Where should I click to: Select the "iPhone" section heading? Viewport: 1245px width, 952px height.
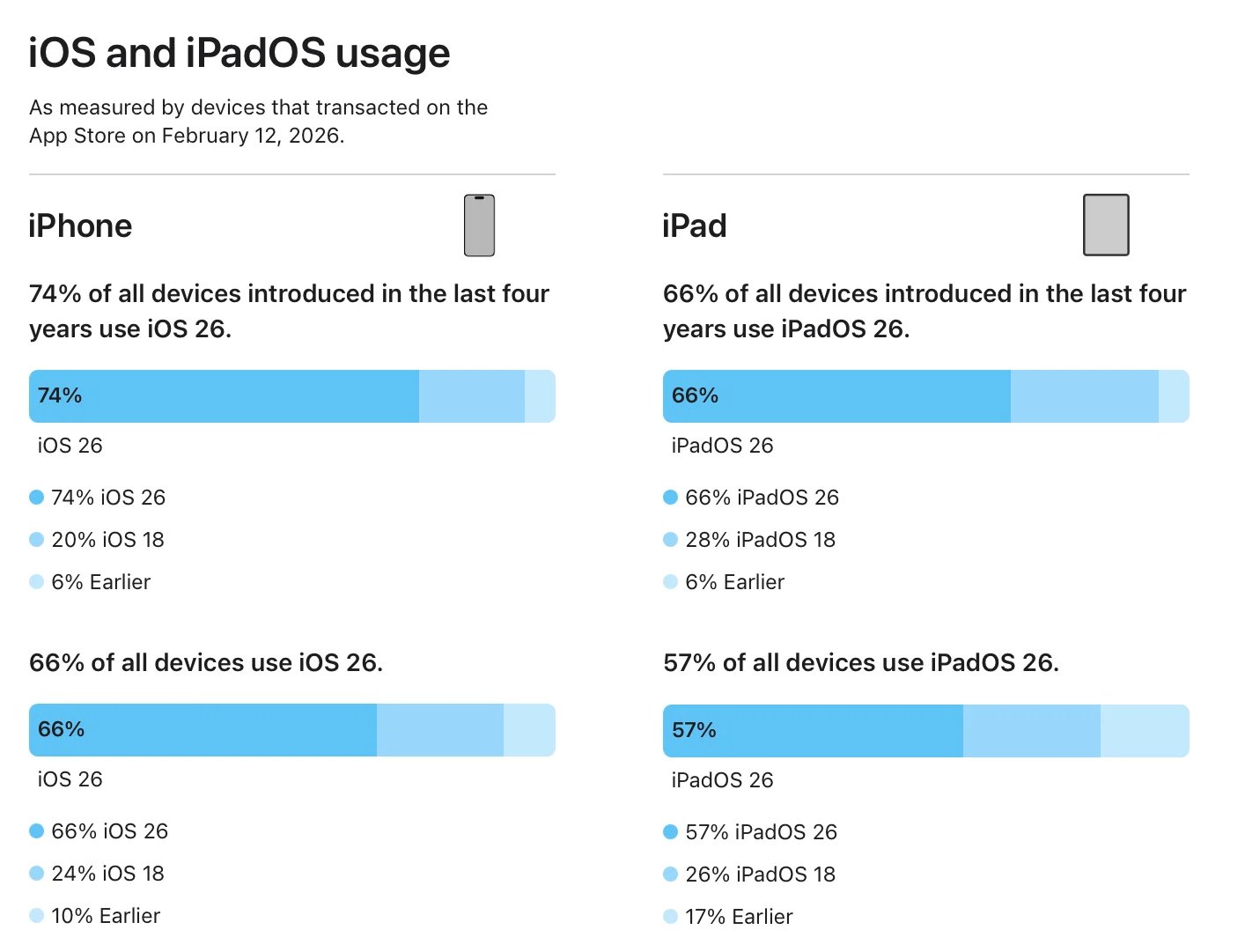pyautogui.click(x=80, y=226)
